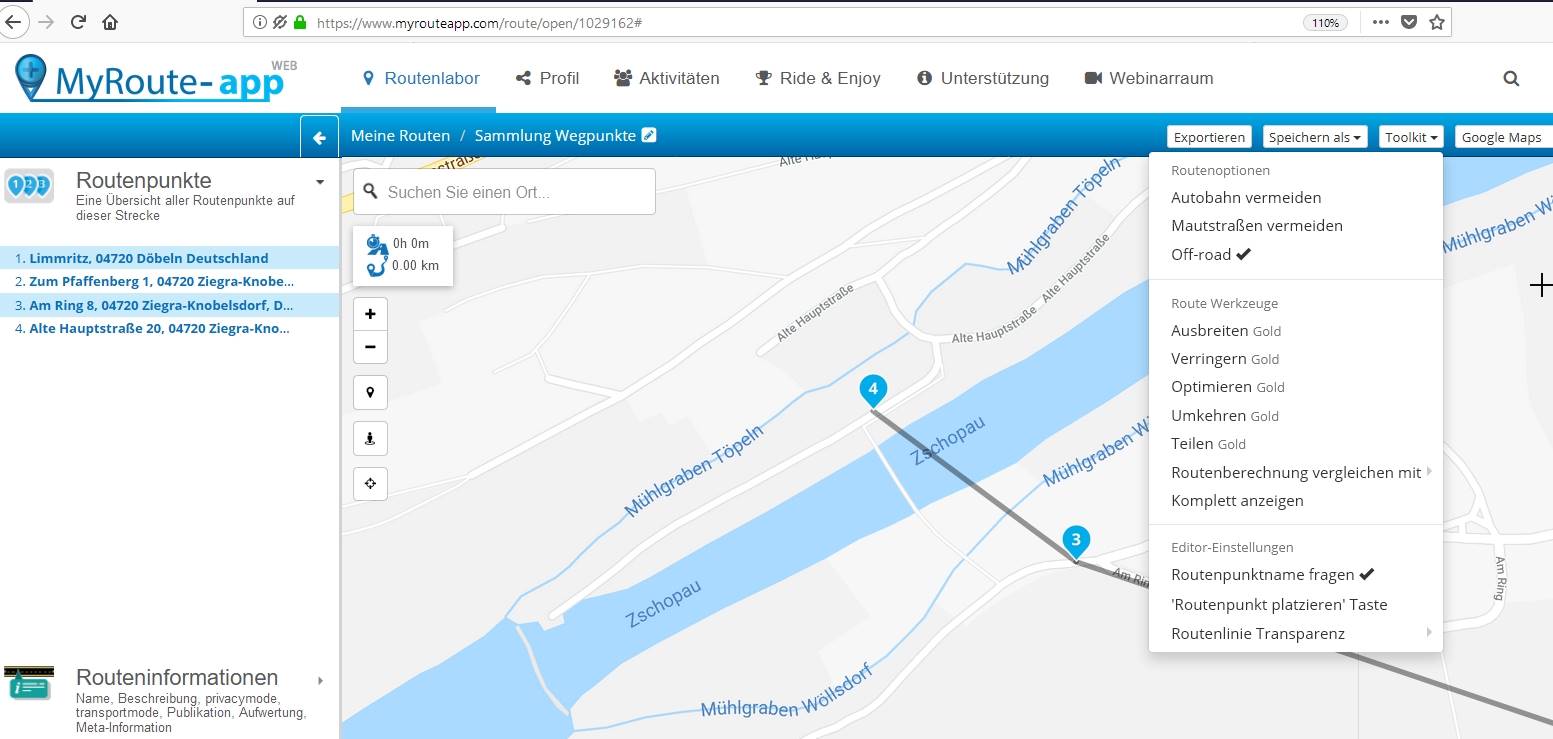Toggle the Off-road route option
Screen dimensions: 1553x739
[x=1210, y=255]
